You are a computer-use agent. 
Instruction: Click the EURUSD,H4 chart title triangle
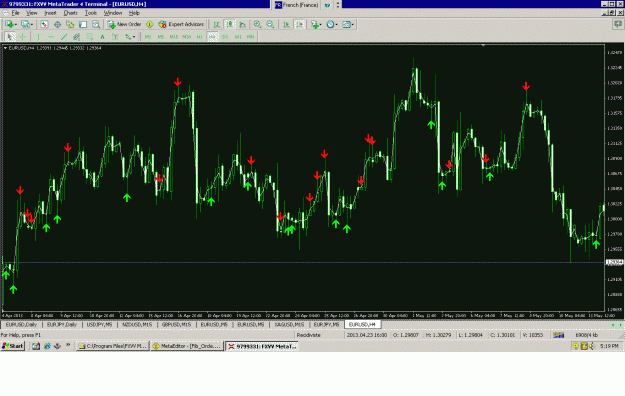click(x=5, y=48)
